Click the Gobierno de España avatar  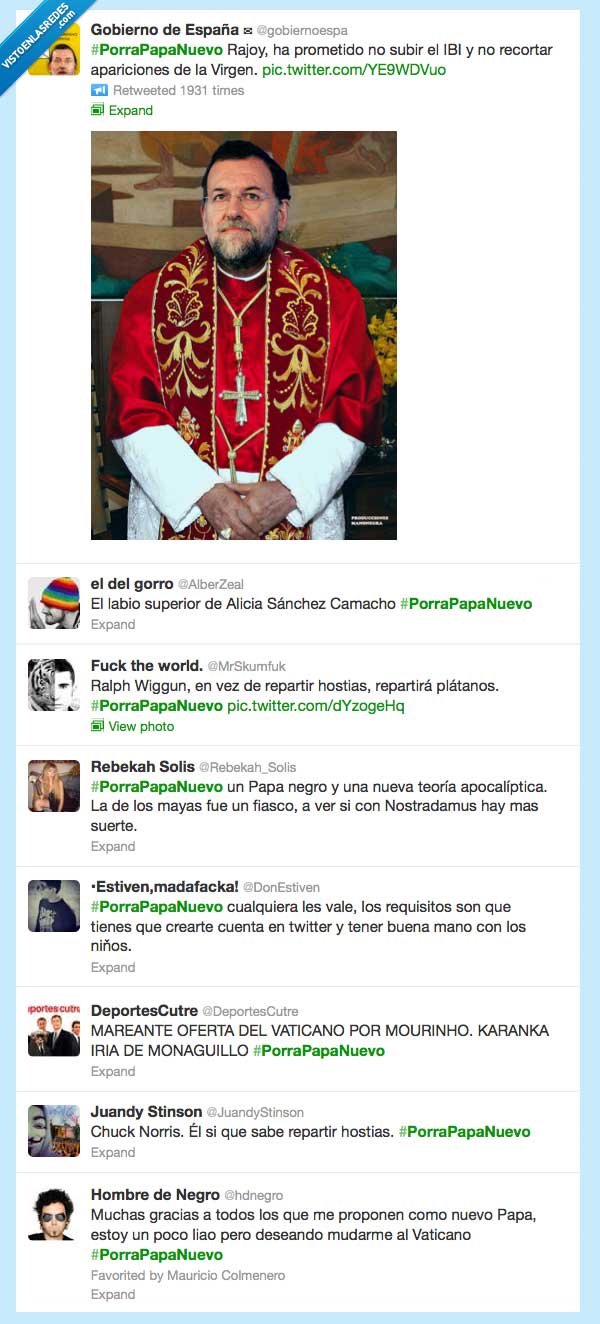click(54, 50)
